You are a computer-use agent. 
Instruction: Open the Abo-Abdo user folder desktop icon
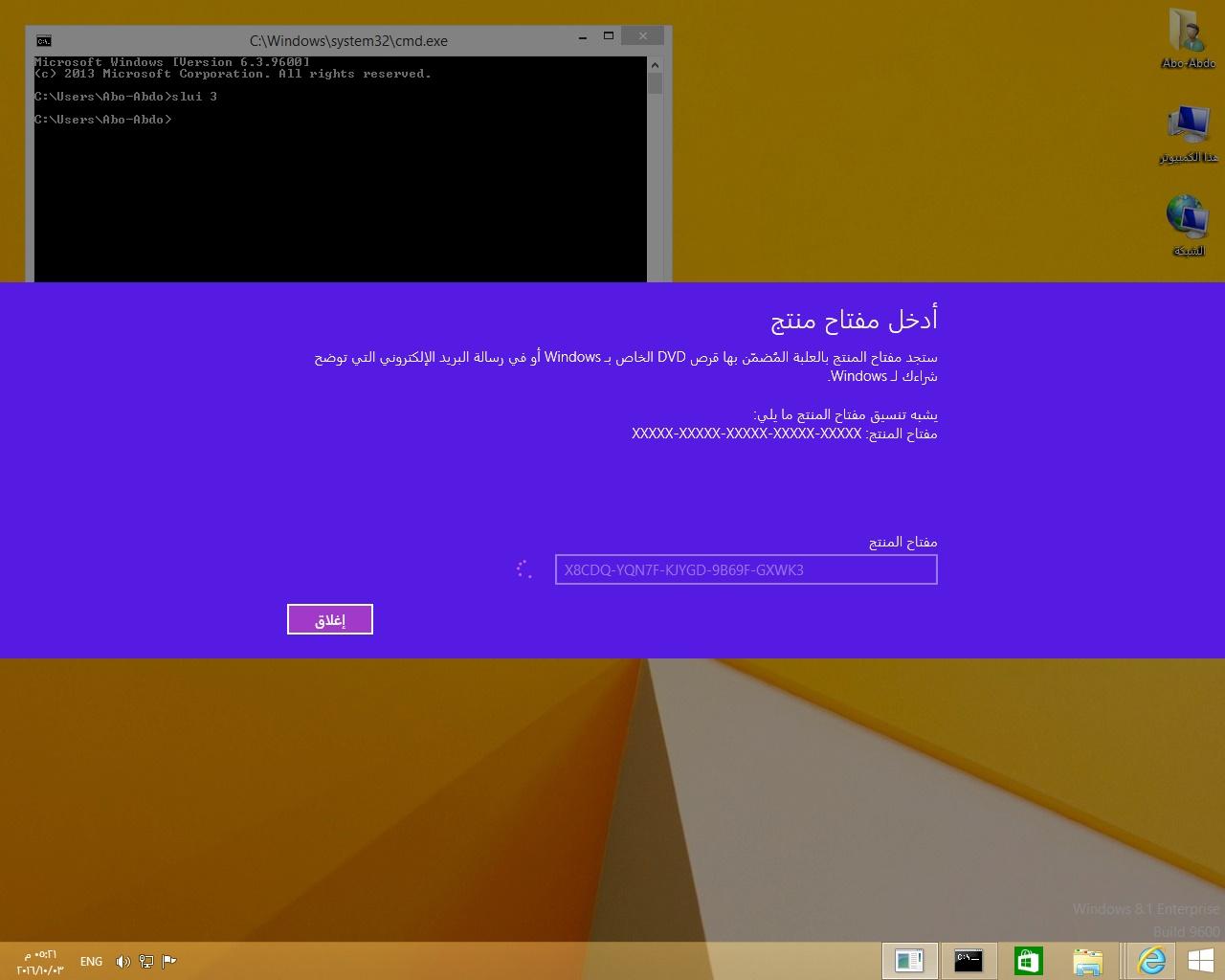pyautogui.click(x=1188, y=39)
